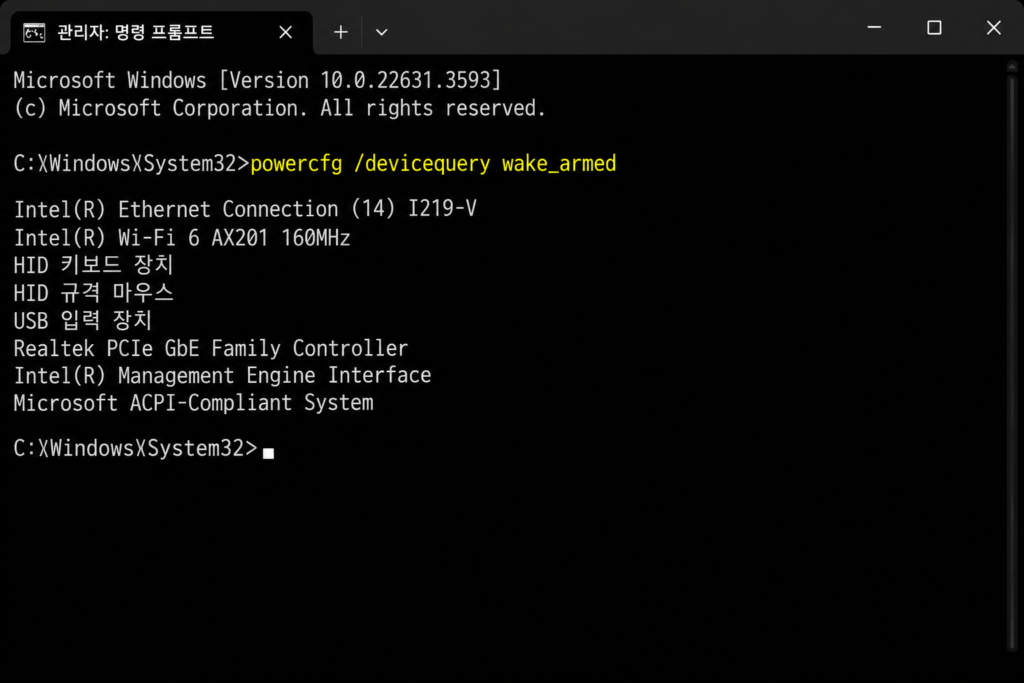The width and height of the screenshot is (1024, 683).
Task: Open a new tab with plus button
Action: click(341, 32)
